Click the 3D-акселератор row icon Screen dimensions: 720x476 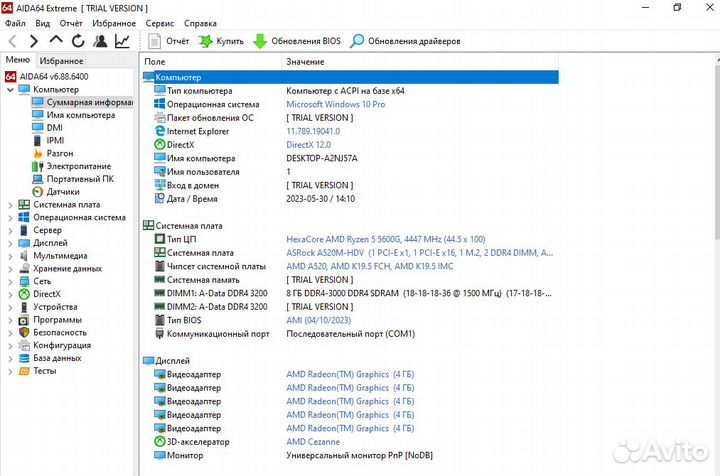pos(159,442)
